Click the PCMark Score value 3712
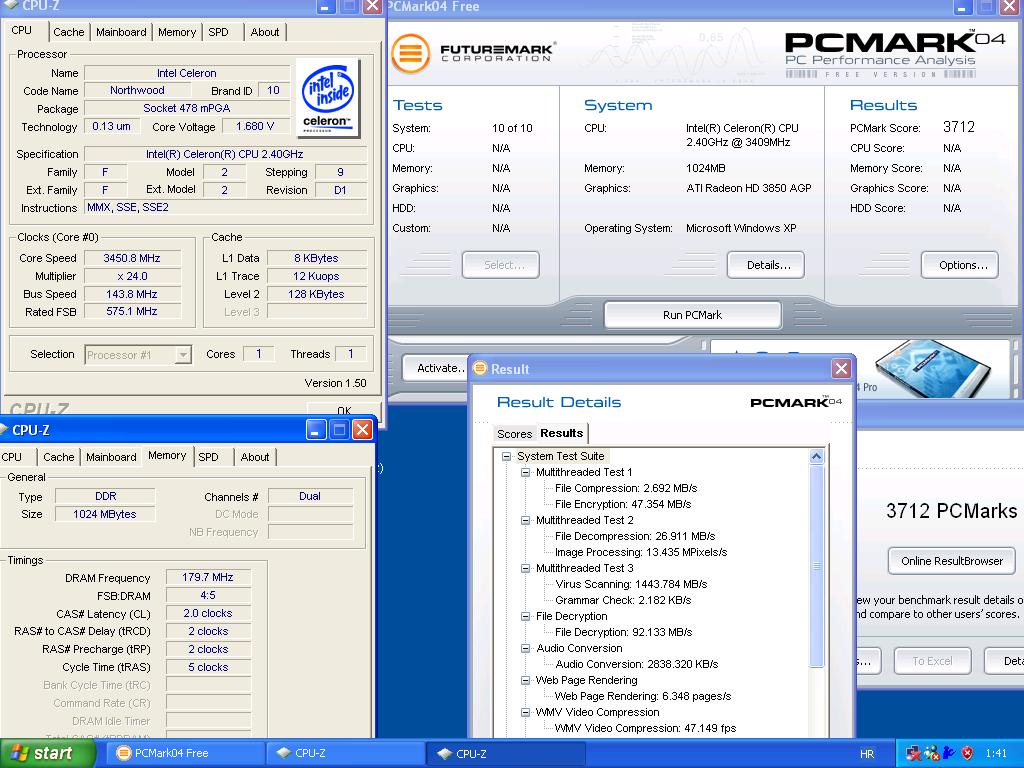 pos(959,127)
